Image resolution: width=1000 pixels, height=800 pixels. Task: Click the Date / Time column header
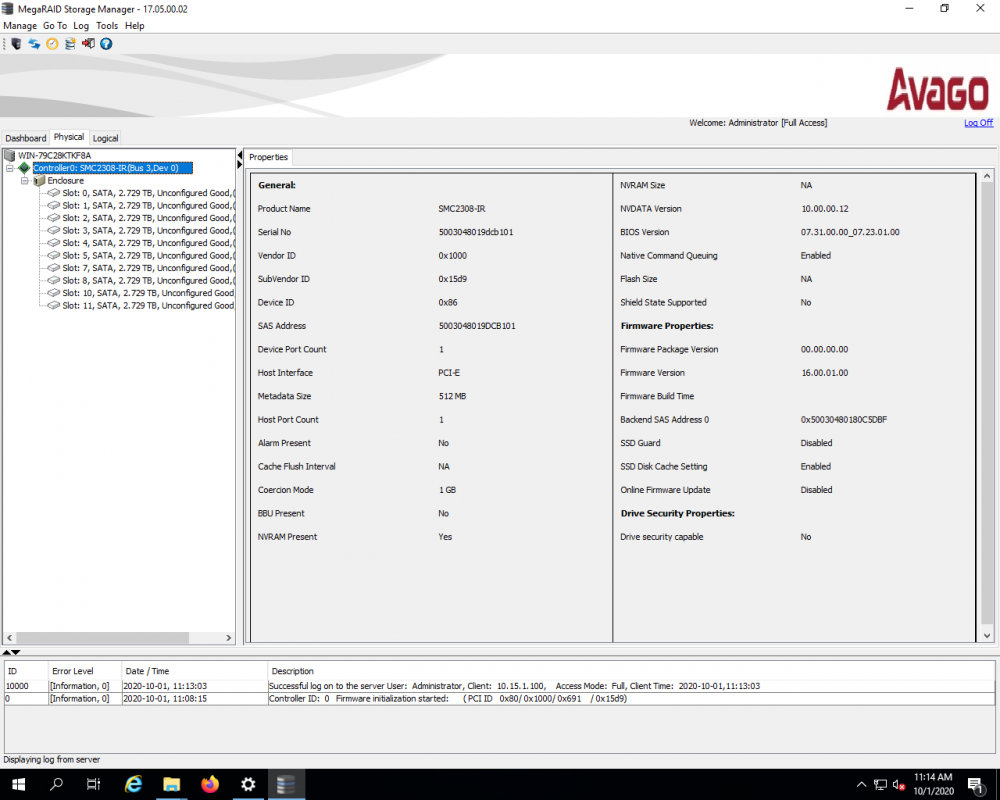(194, 671)
